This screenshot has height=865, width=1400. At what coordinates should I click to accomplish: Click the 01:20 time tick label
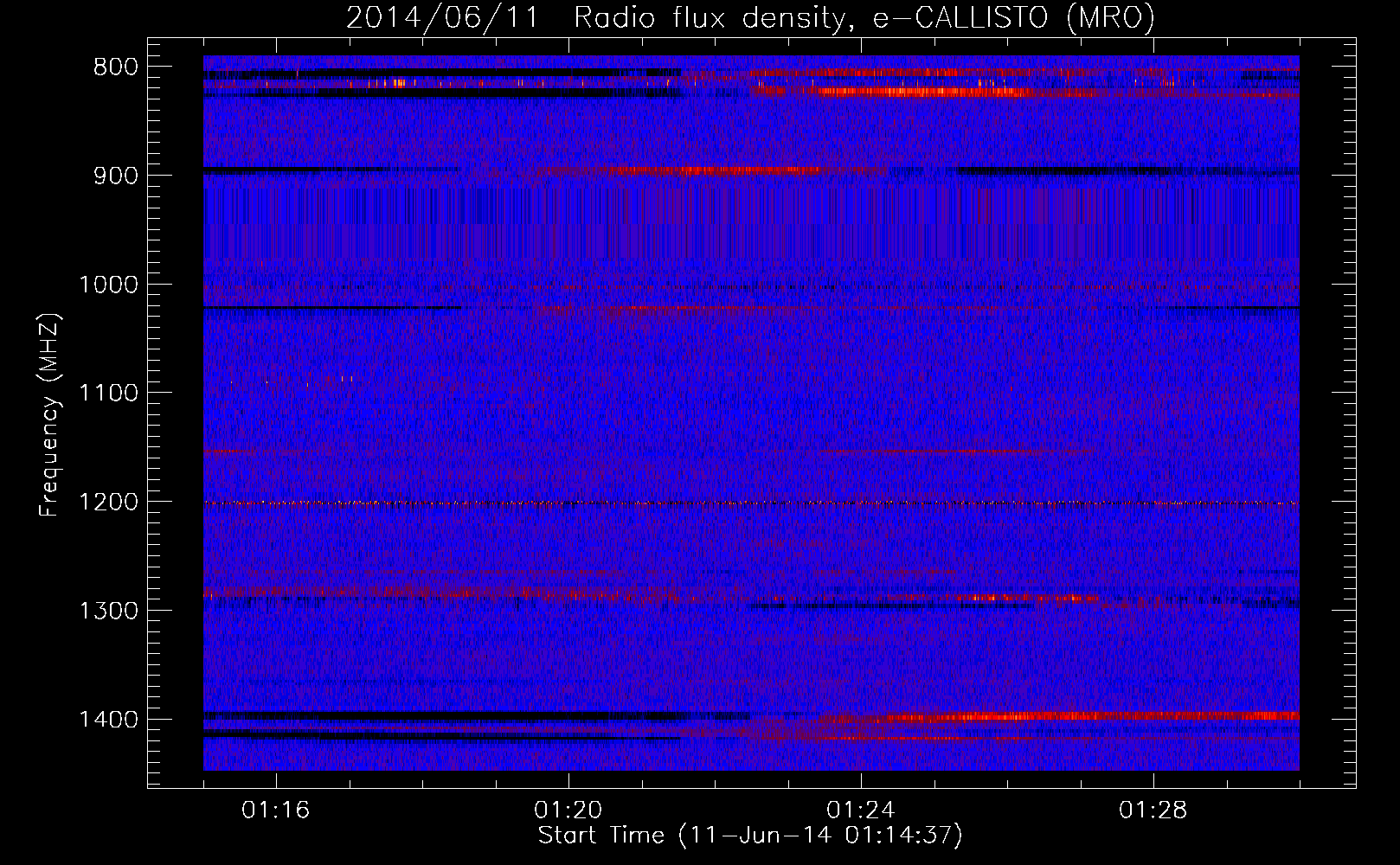click(x=568, y=811)
